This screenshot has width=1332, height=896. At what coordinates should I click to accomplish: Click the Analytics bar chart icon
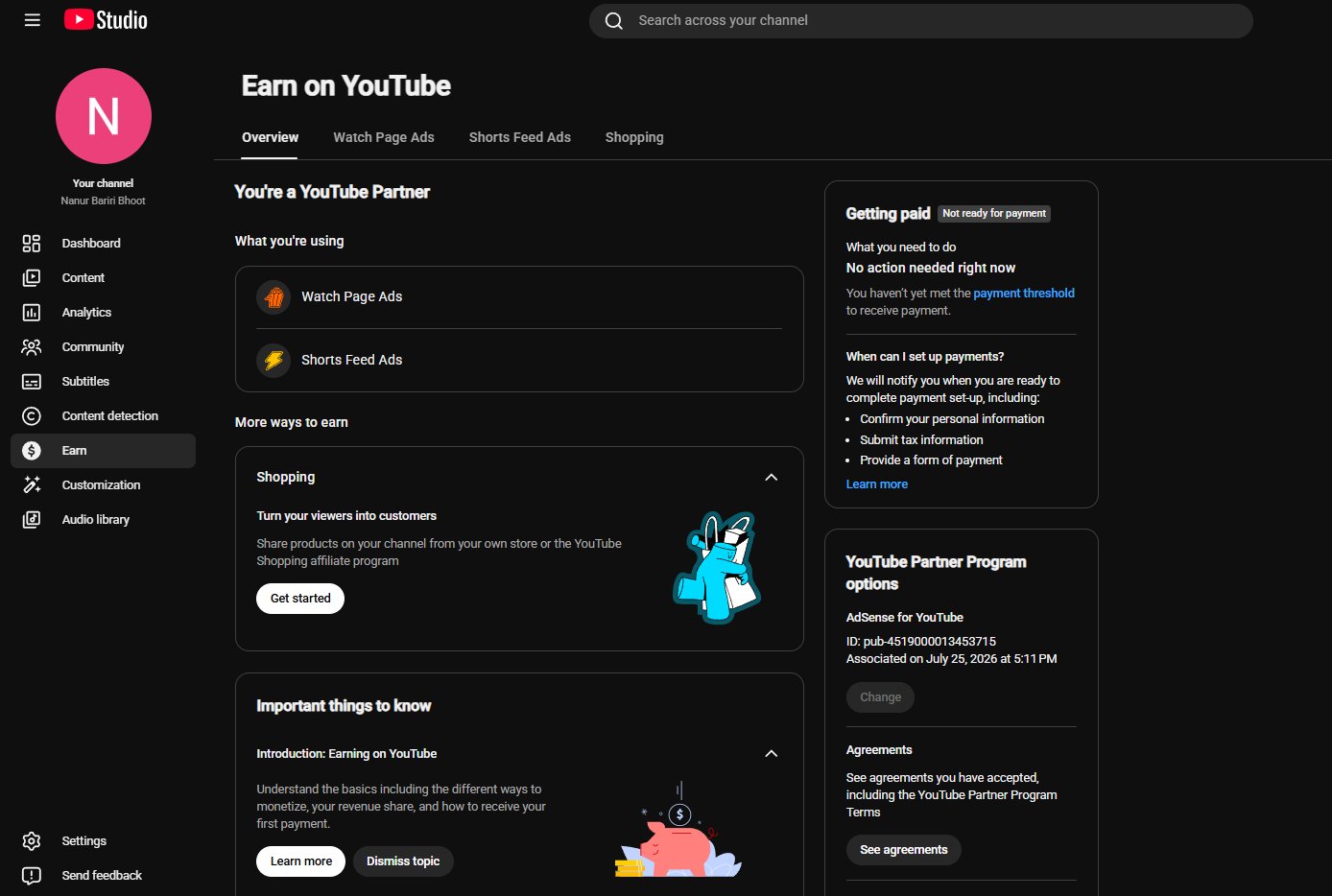point(32,313)
